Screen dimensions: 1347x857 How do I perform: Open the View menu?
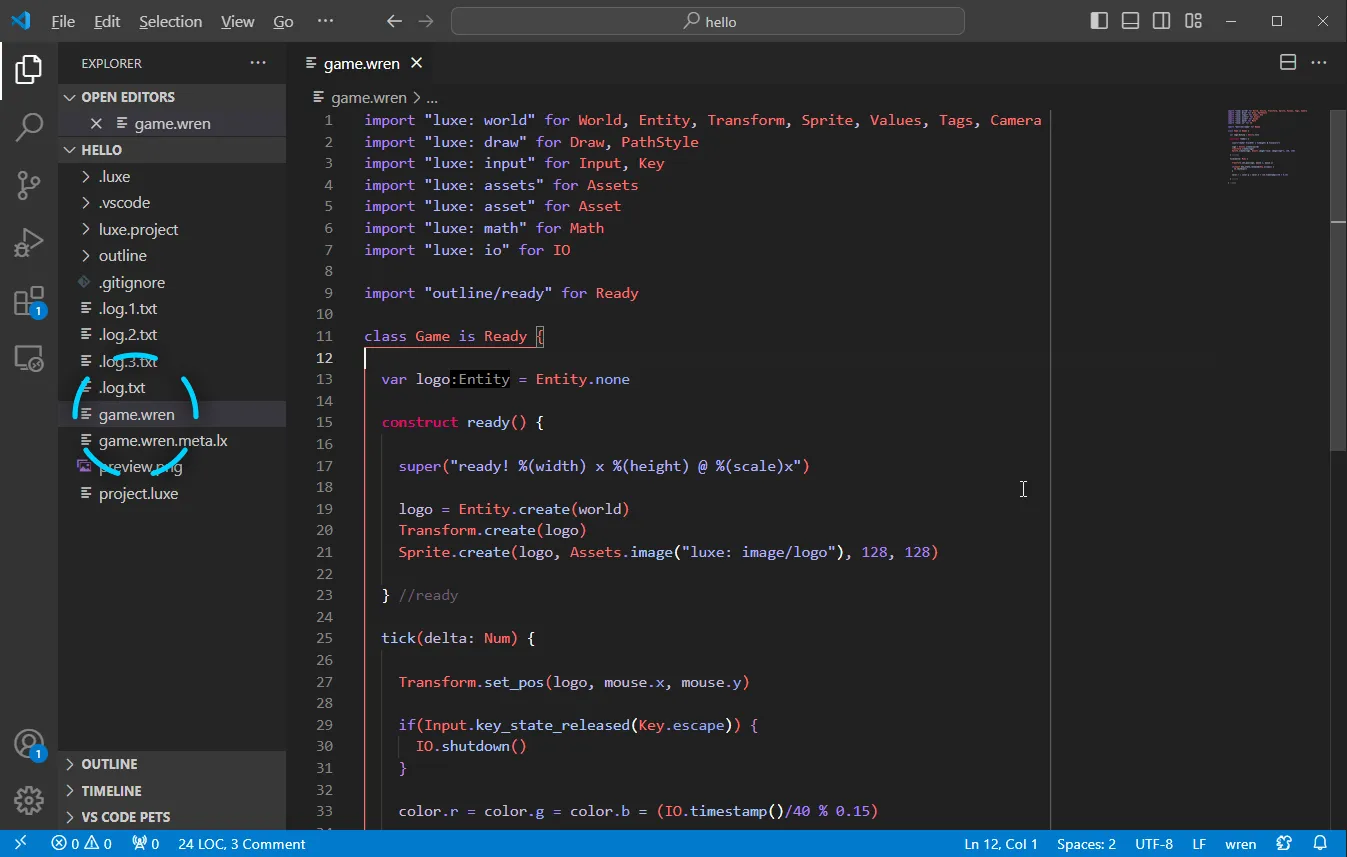[237, 21]
